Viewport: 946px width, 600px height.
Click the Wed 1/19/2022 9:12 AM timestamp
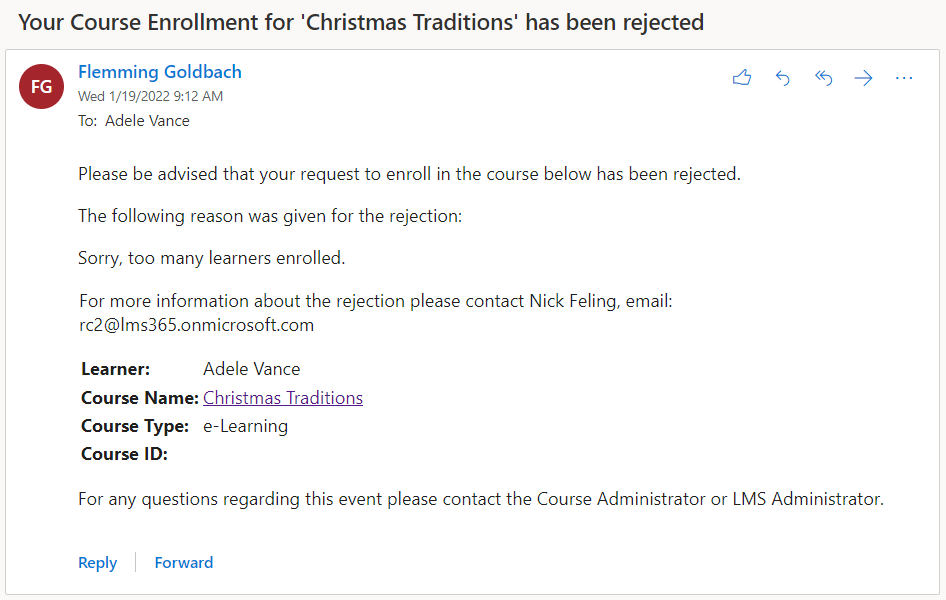pyautogui.click(x=150, y=97)
